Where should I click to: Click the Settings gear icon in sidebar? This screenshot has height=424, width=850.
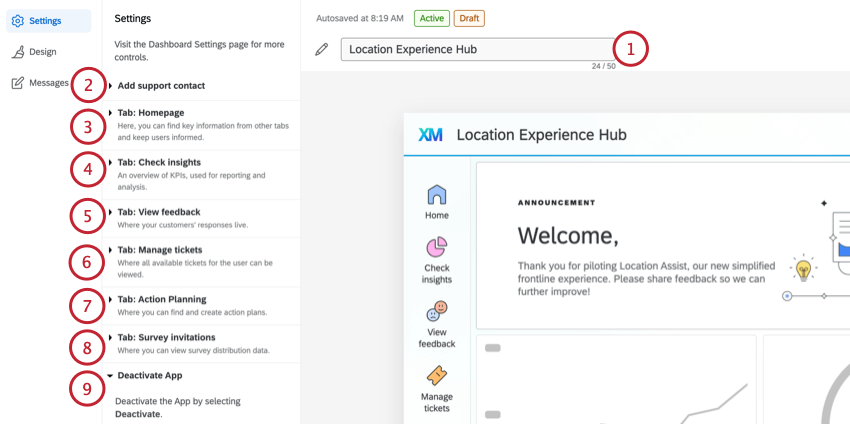[x=18, y=21]
